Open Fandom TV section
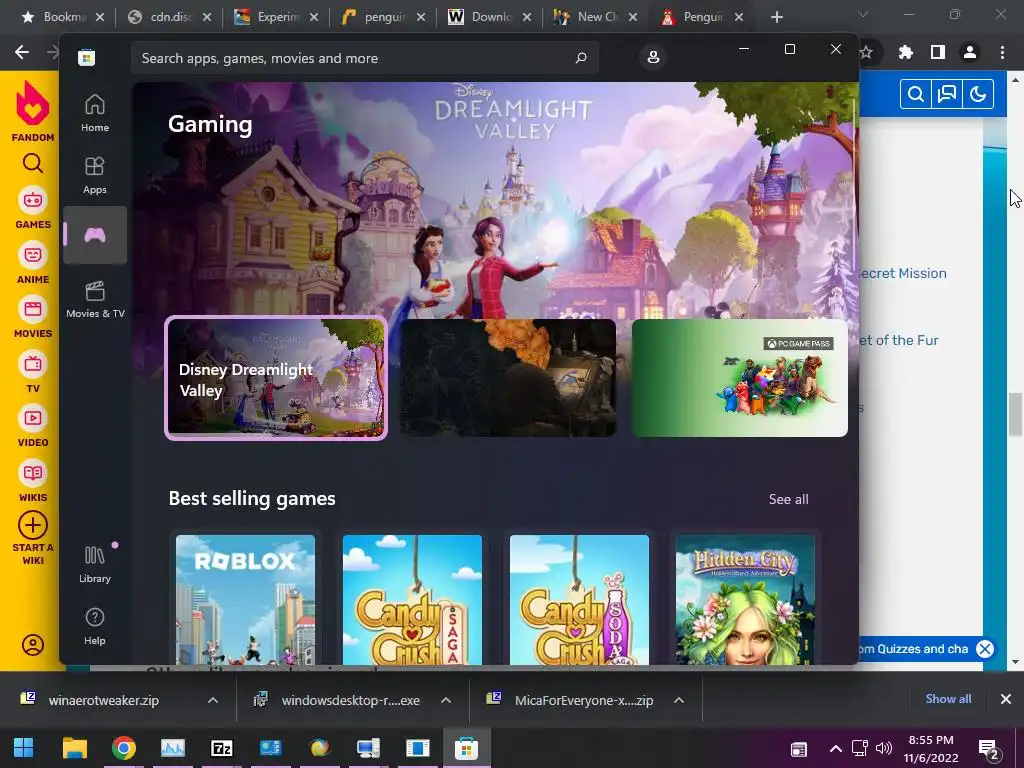This screenshot has height=768, width=1024. click(33, 372)
